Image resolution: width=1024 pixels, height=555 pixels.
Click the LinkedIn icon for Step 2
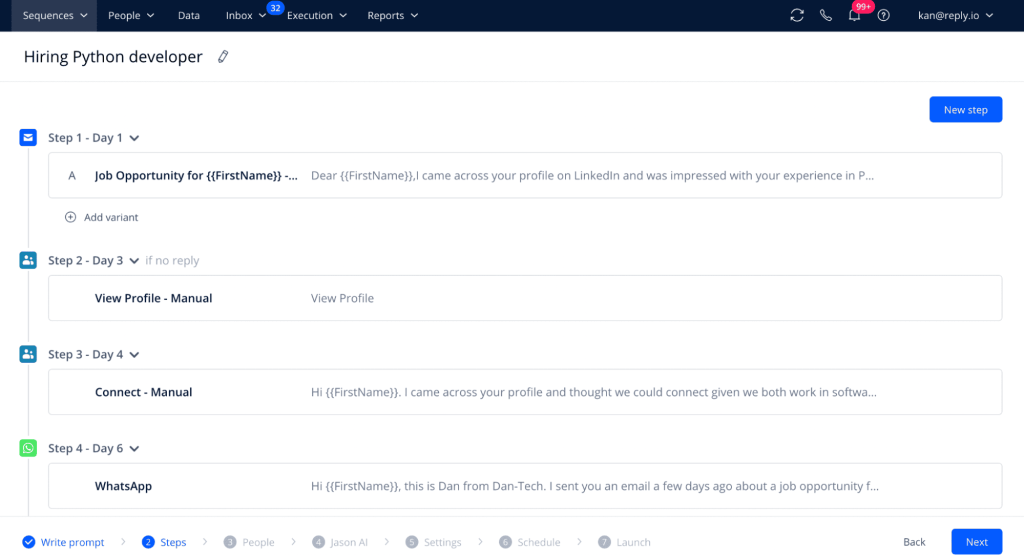28,261
